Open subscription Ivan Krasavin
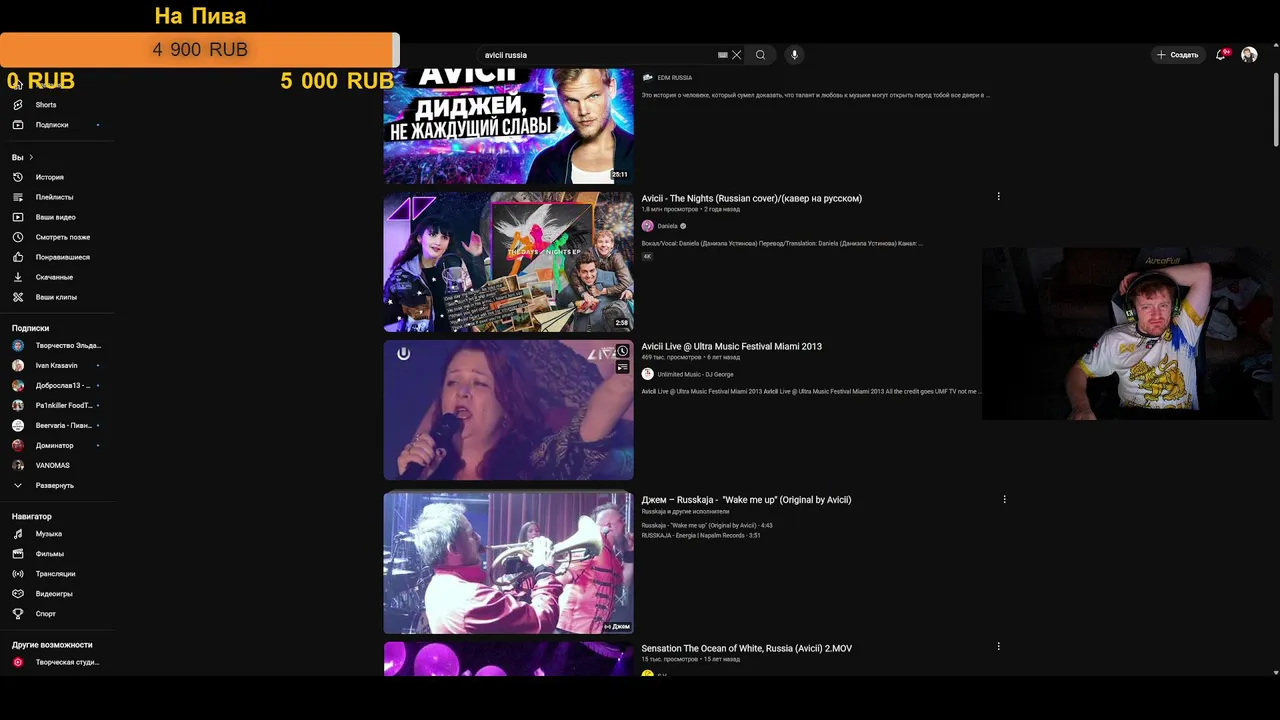1280x720 pixels. point(56,365)
